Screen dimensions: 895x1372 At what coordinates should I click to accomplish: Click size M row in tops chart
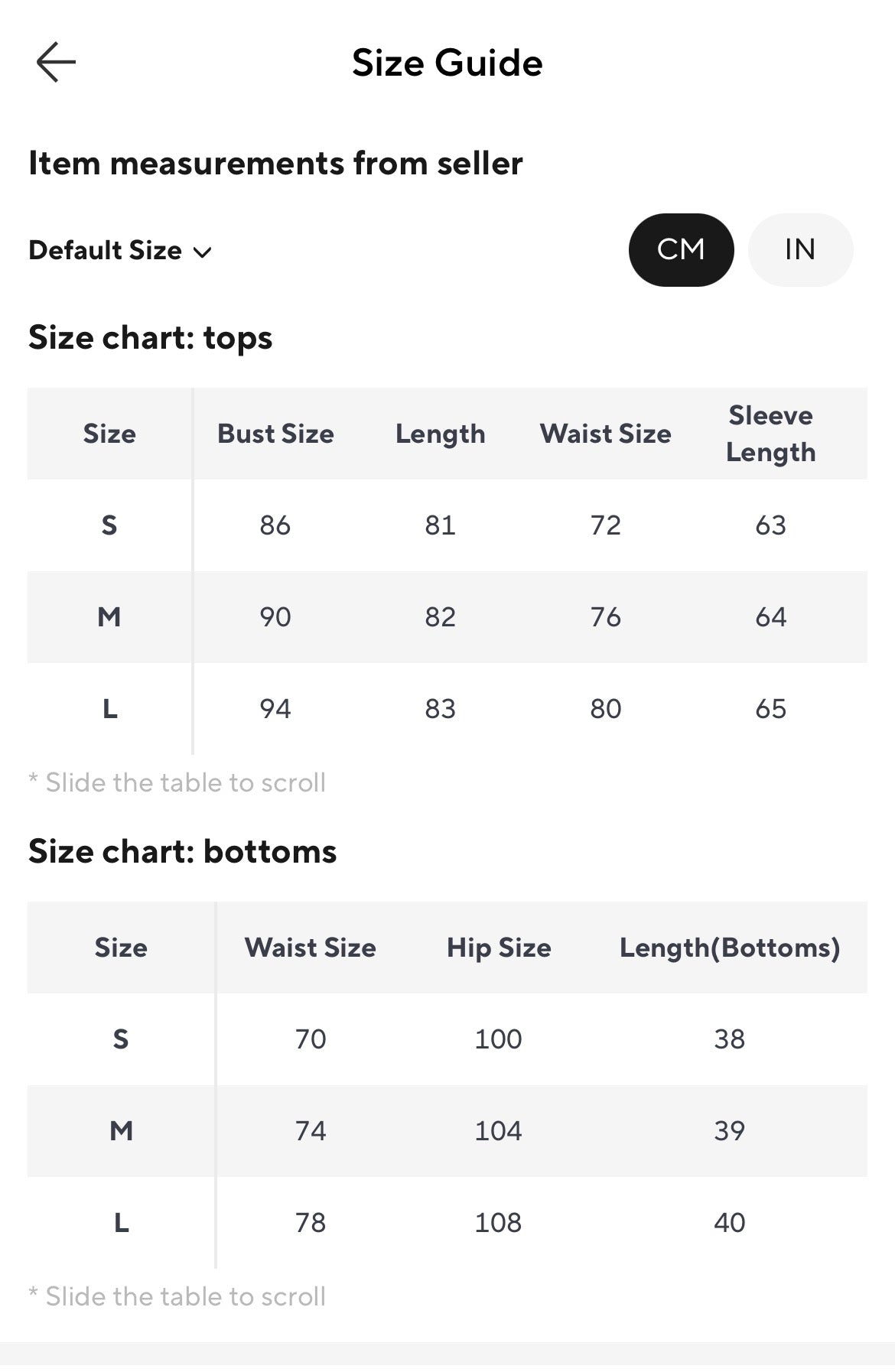pos(447,617)
